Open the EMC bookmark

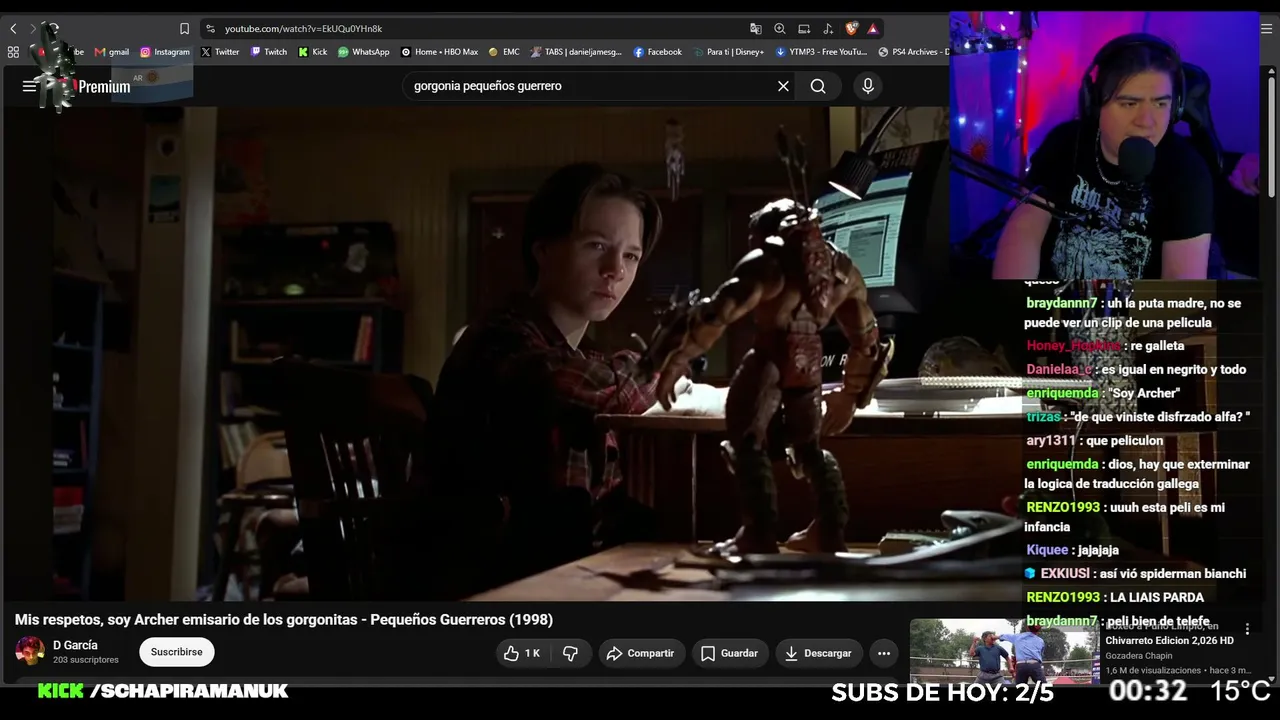(505, 52)
